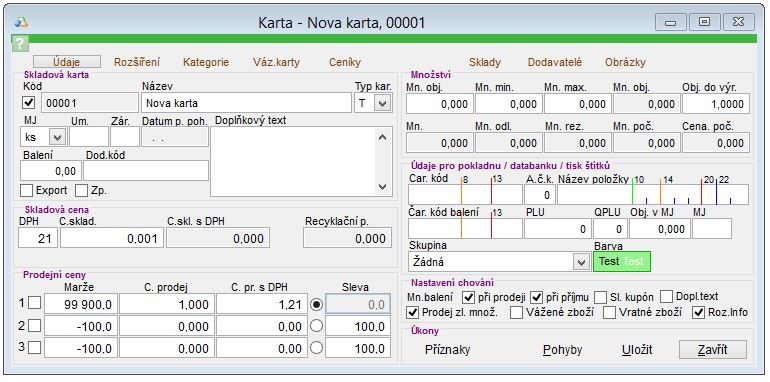Open the Ceníky tab
The height and width of the screenshot is (382, 770).
coord(345,62)
